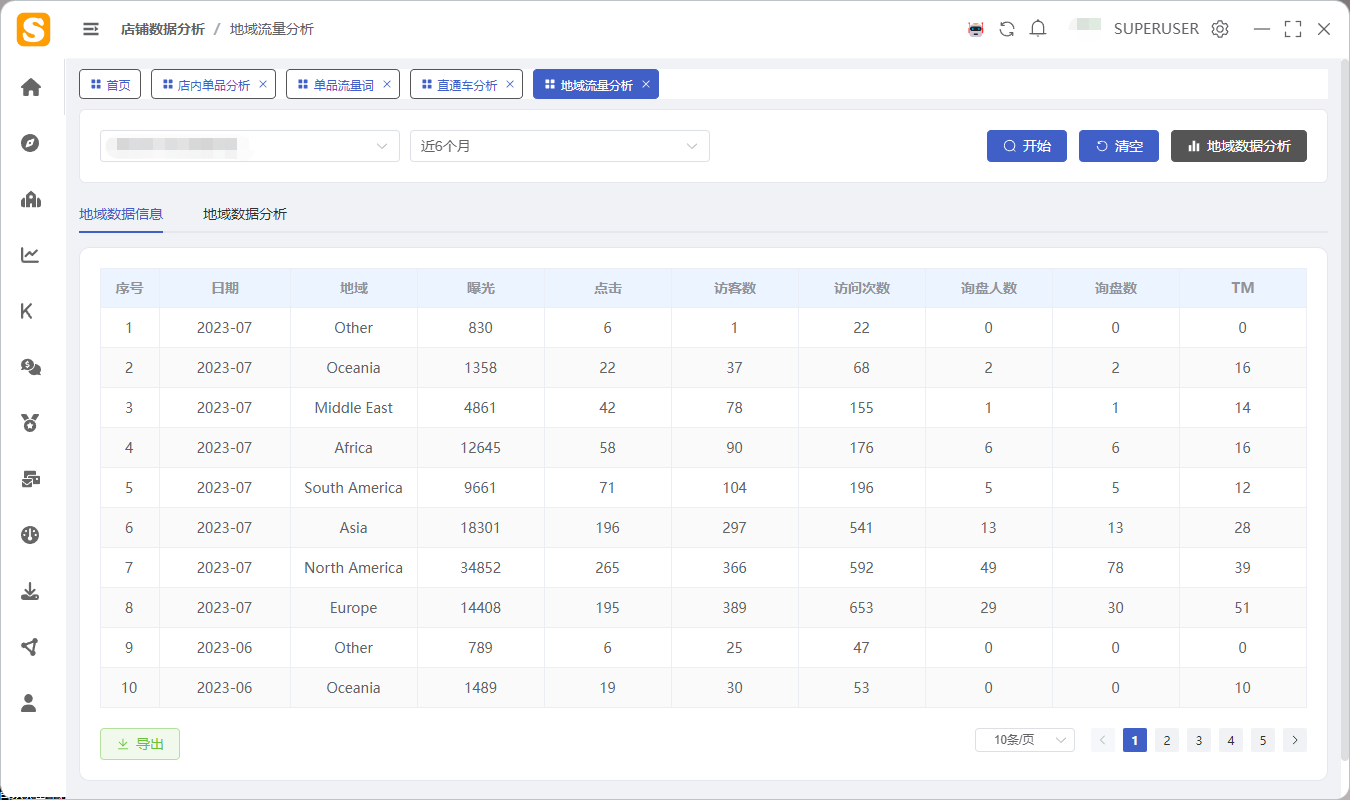Open the K letter sidebar icon
Screen dimensions: 1350x800
click(x=27, y=311)
